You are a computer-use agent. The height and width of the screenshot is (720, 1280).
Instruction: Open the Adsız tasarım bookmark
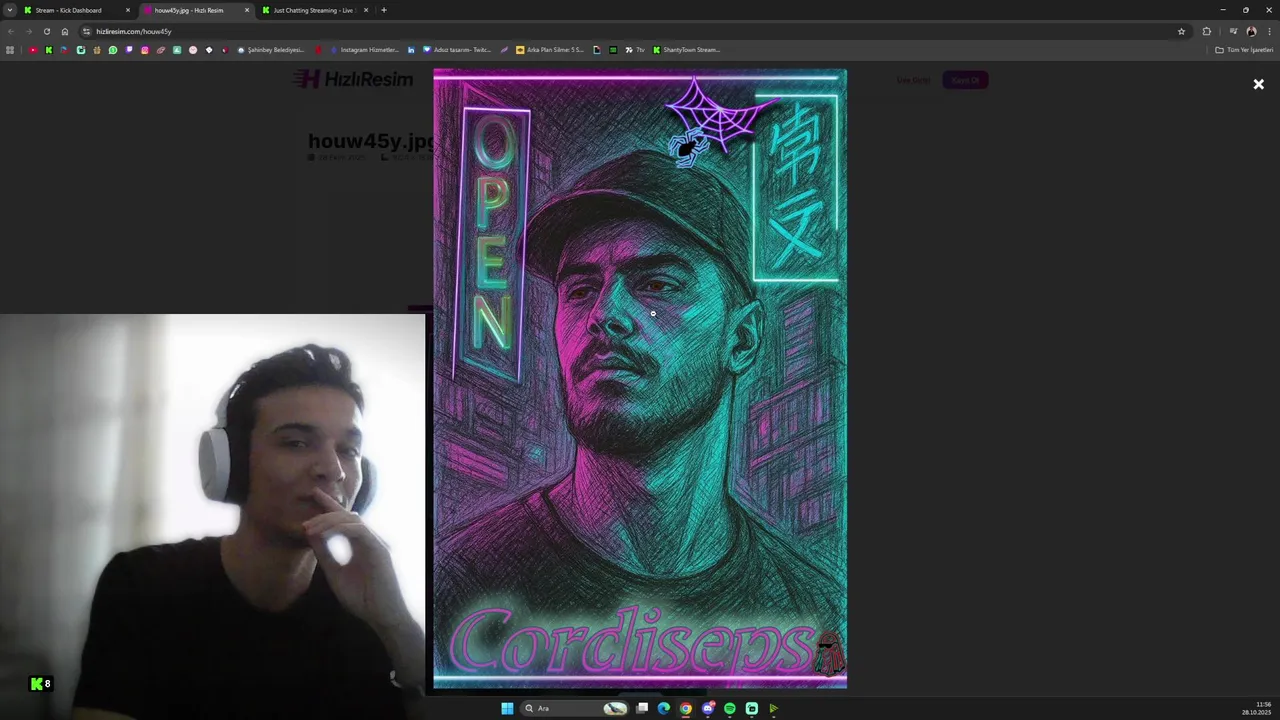coord(457,50)
